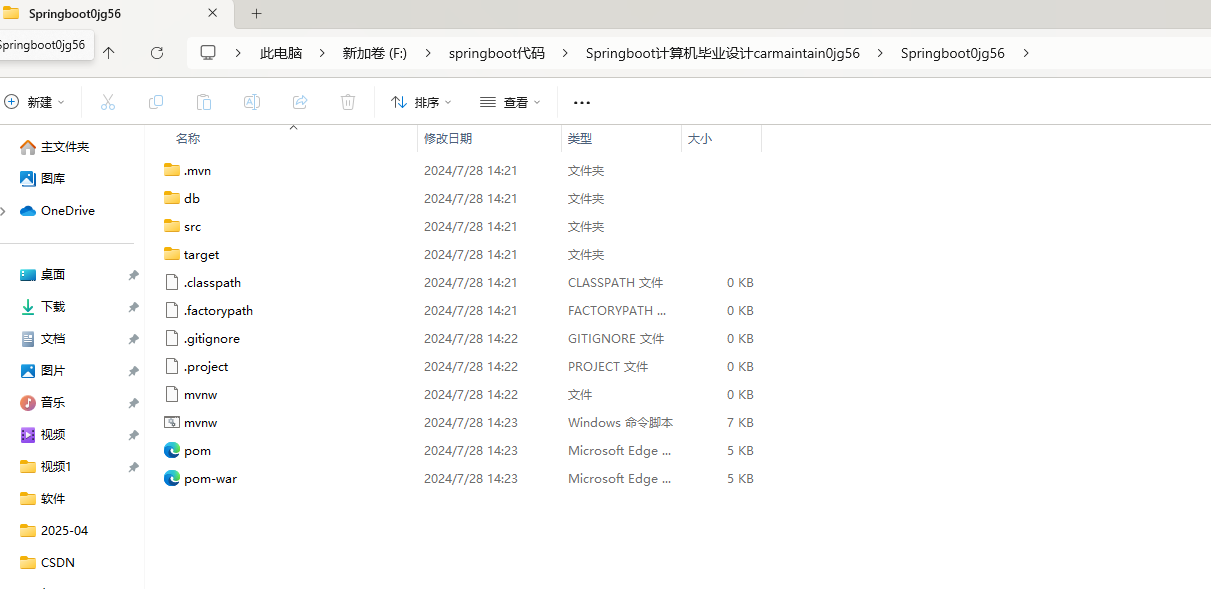This screenshot has width=1211, height=589.
Task: Click the Rename icon in toolbar
Action: click(252, 102)
